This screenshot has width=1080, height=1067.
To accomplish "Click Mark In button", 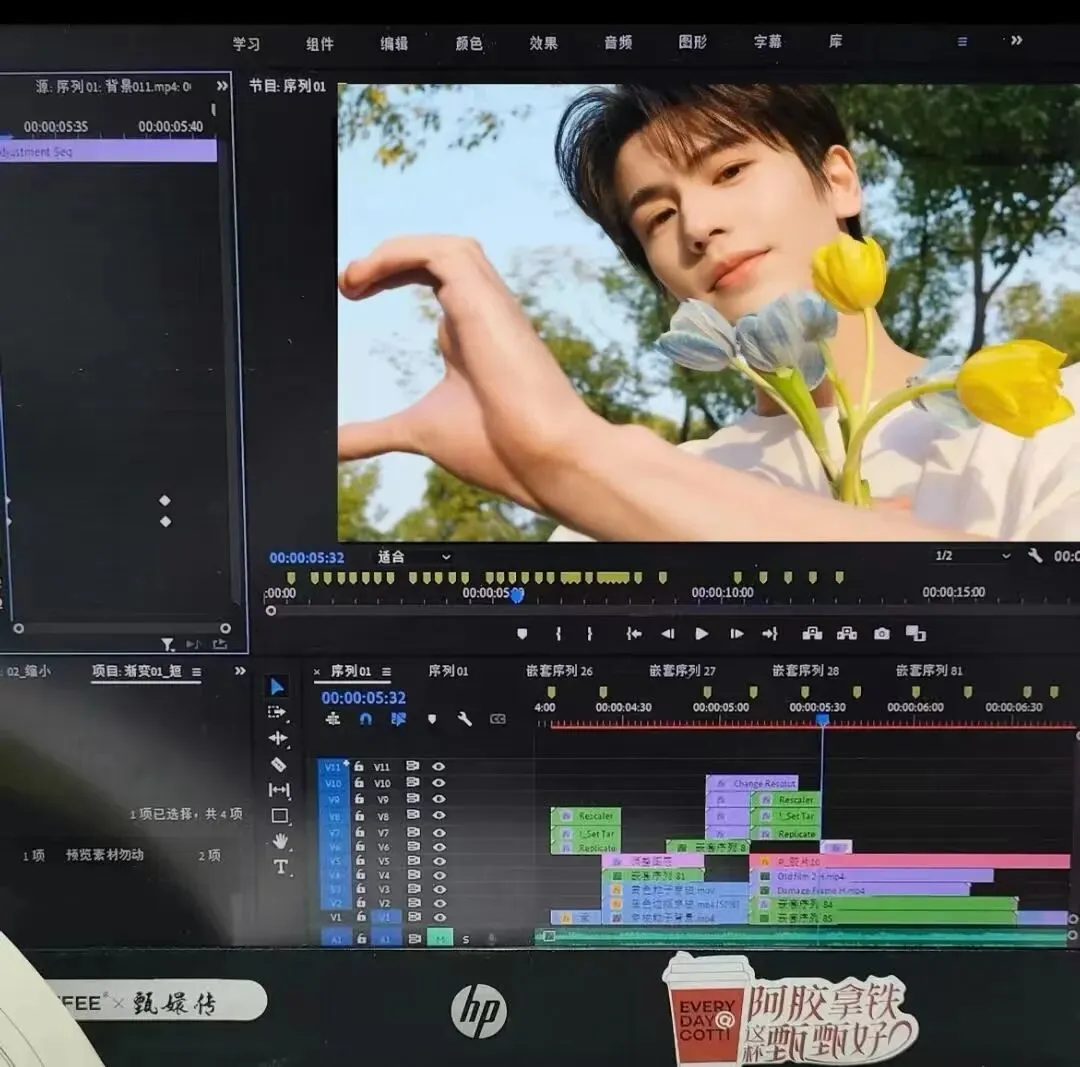I will (x=559, y=634).
